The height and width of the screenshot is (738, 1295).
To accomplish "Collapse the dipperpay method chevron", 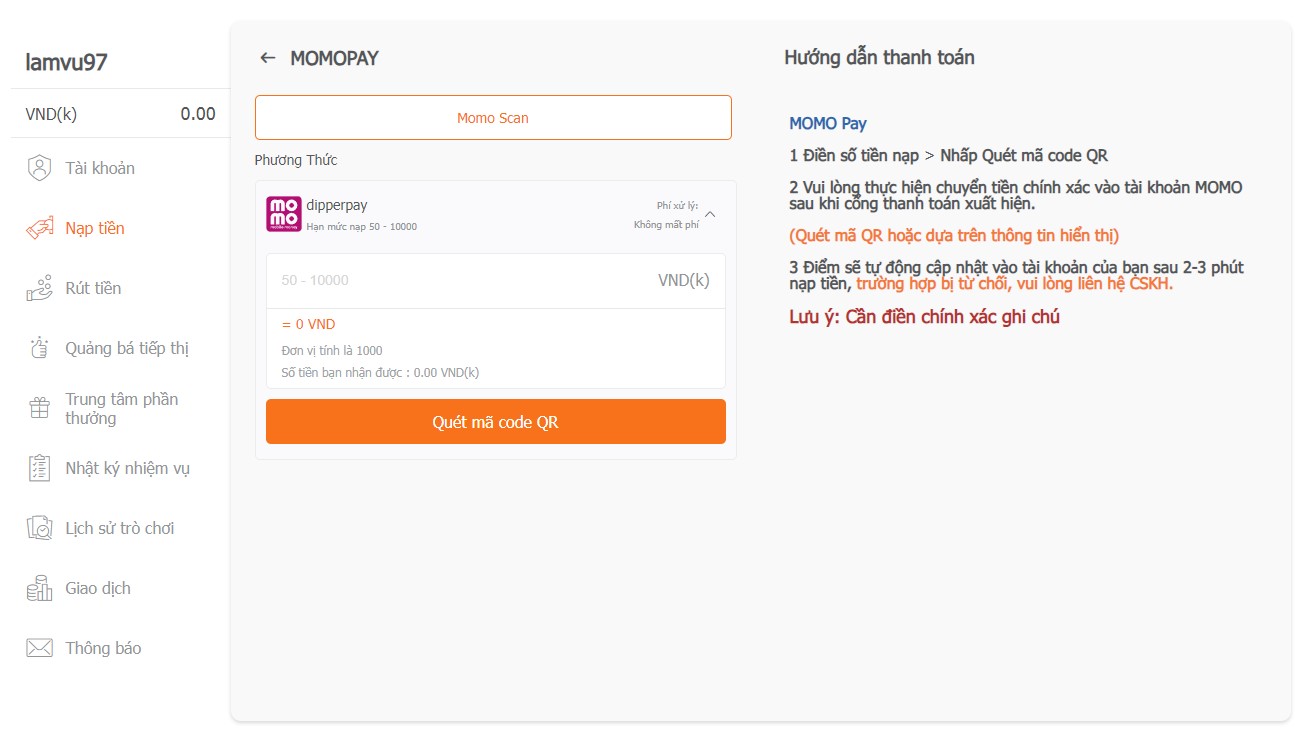I will 710,213.
